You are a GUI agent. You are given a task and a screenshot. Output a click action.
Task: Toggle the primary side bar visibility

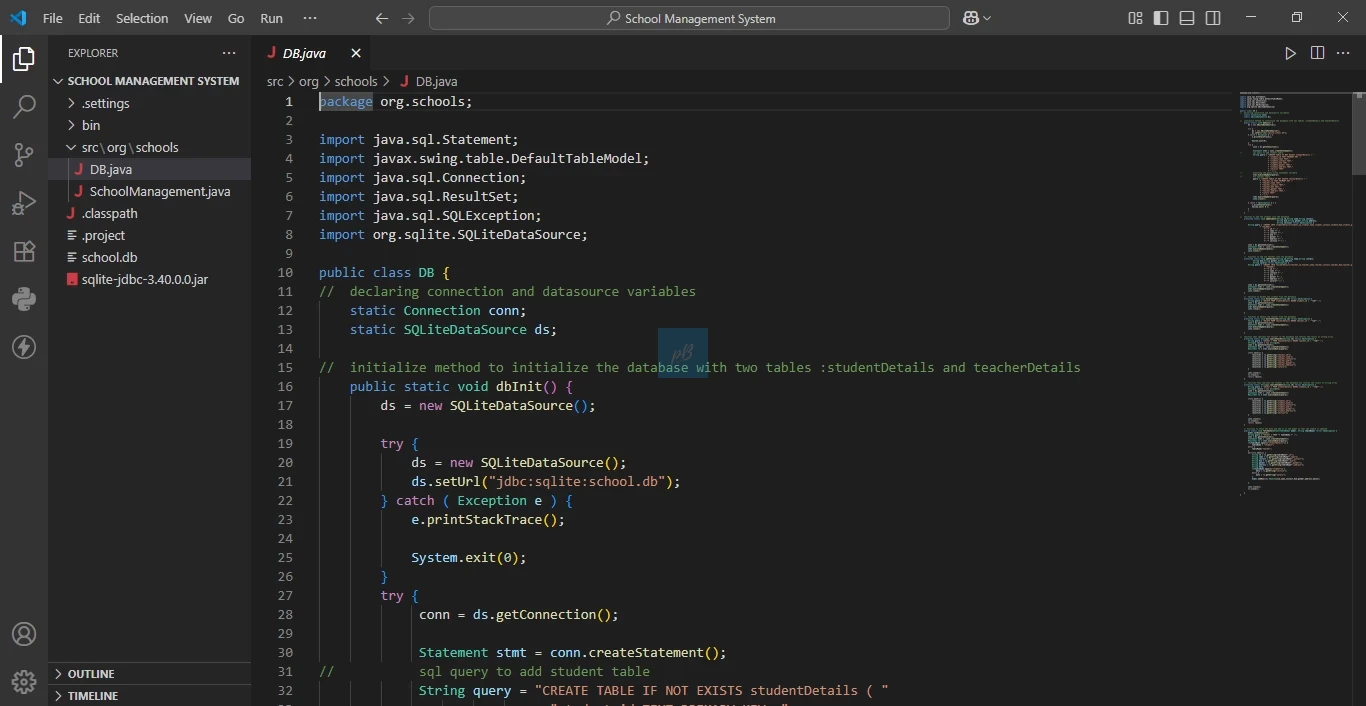click(x=1161, y=18)
